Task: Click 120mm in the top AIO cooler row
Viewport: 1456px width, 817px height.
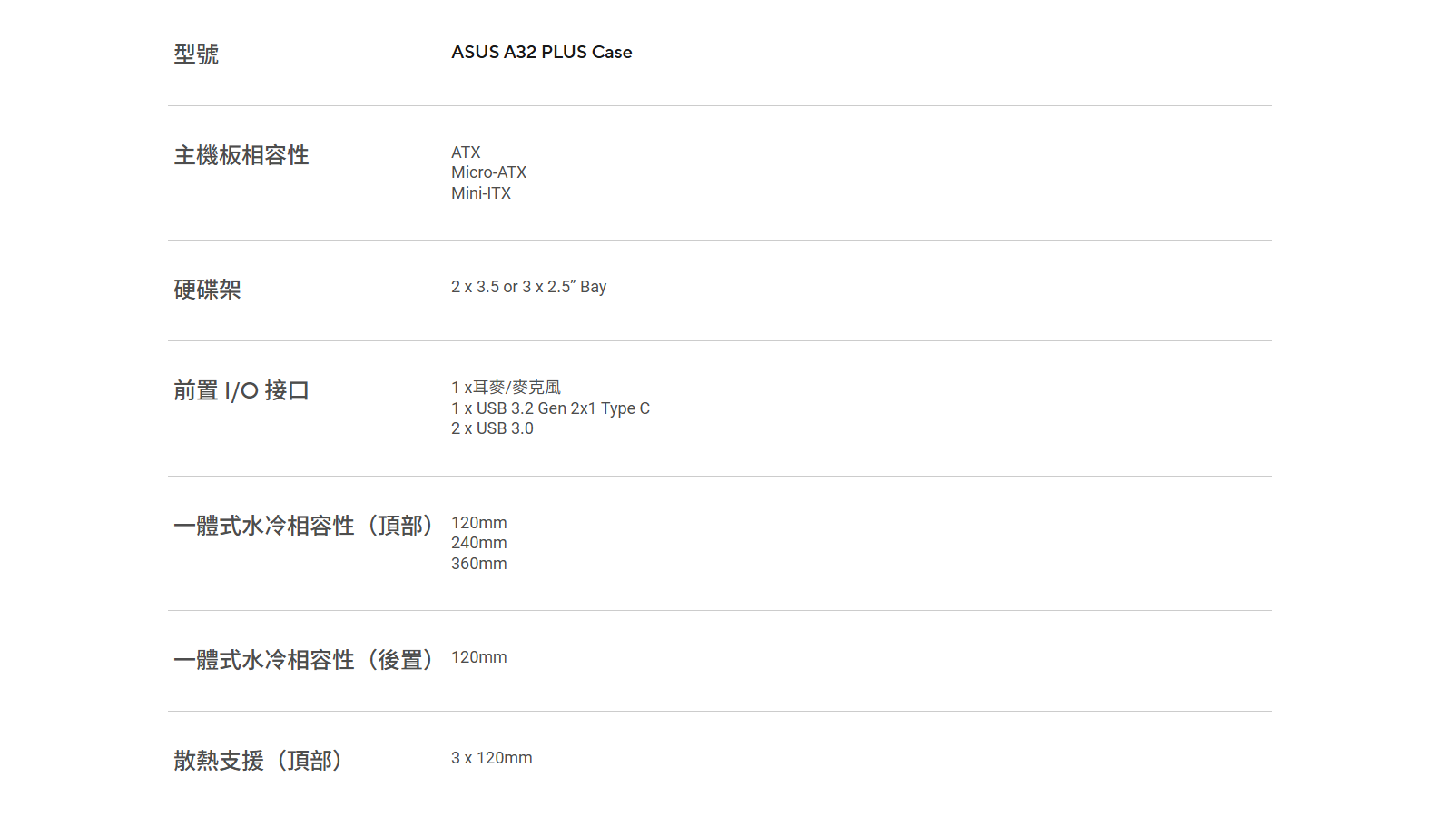Action: pos(478,523)
